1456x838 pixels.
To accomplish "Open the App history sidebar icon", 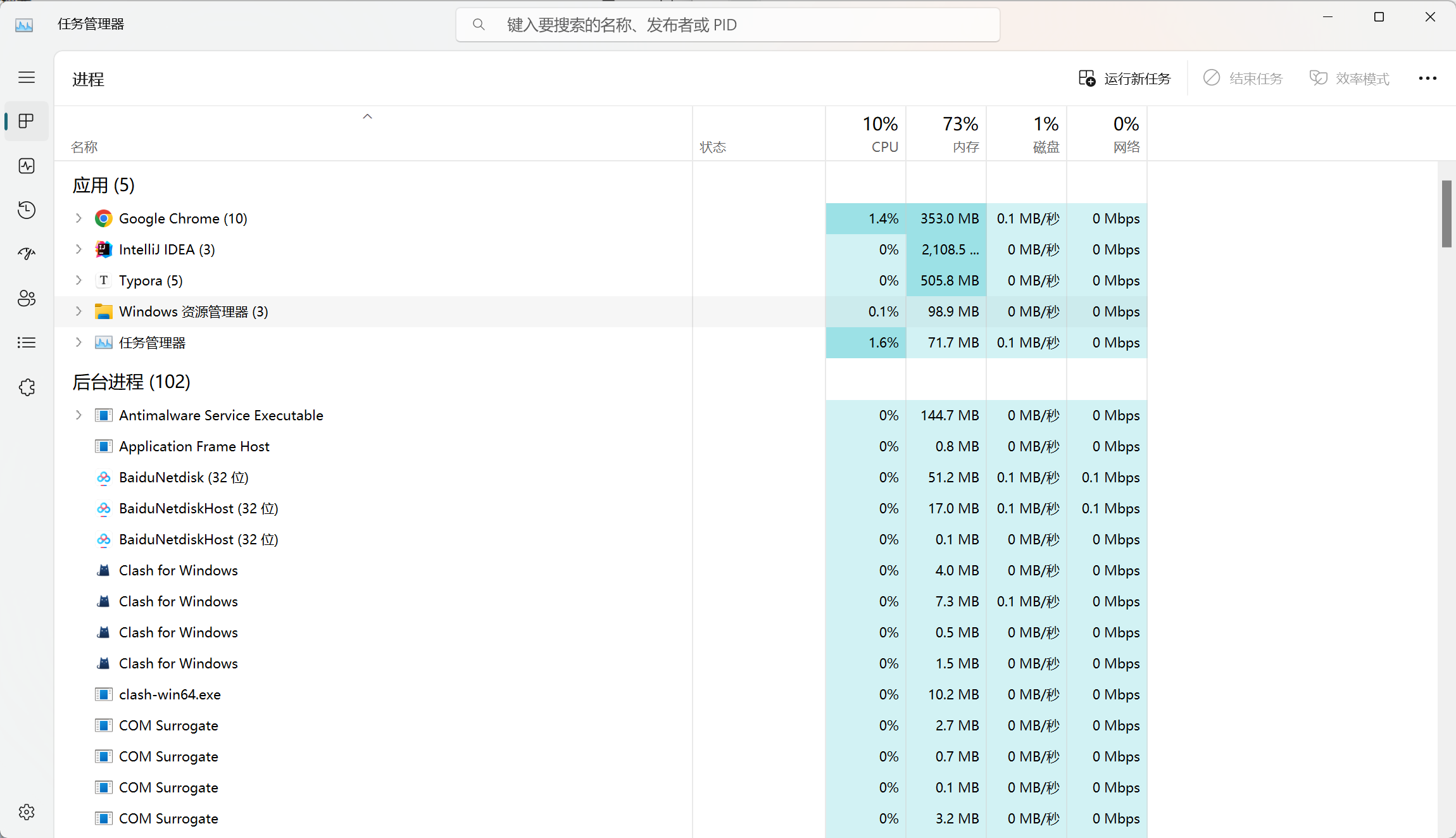I will (27, 210).
